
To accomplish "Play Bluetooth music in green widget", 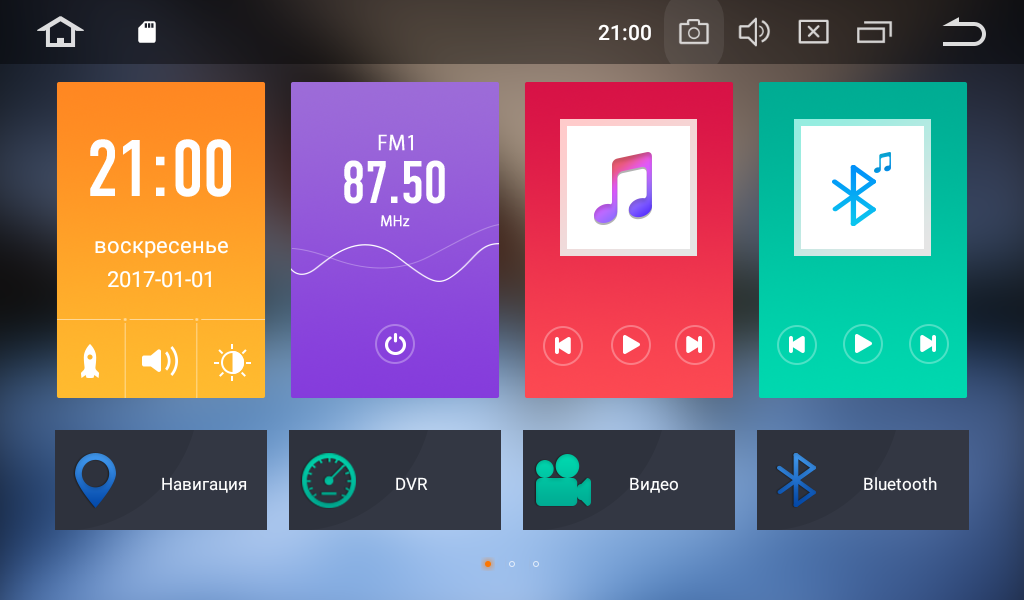I will pyautogui.click(x=863, y=343).
